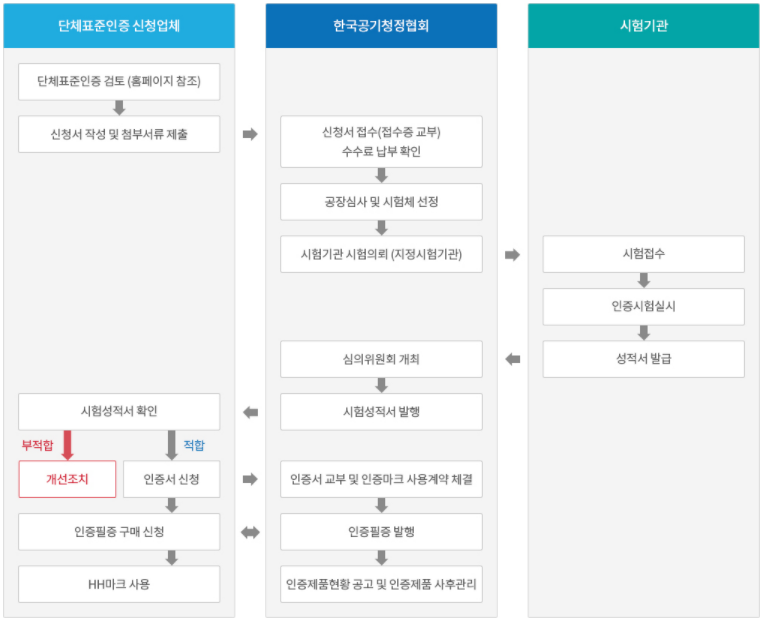Click the double-headed arrow beside 인증필증 발행
The width and height of the screenshot is (765, 623).
coord(250,532)
